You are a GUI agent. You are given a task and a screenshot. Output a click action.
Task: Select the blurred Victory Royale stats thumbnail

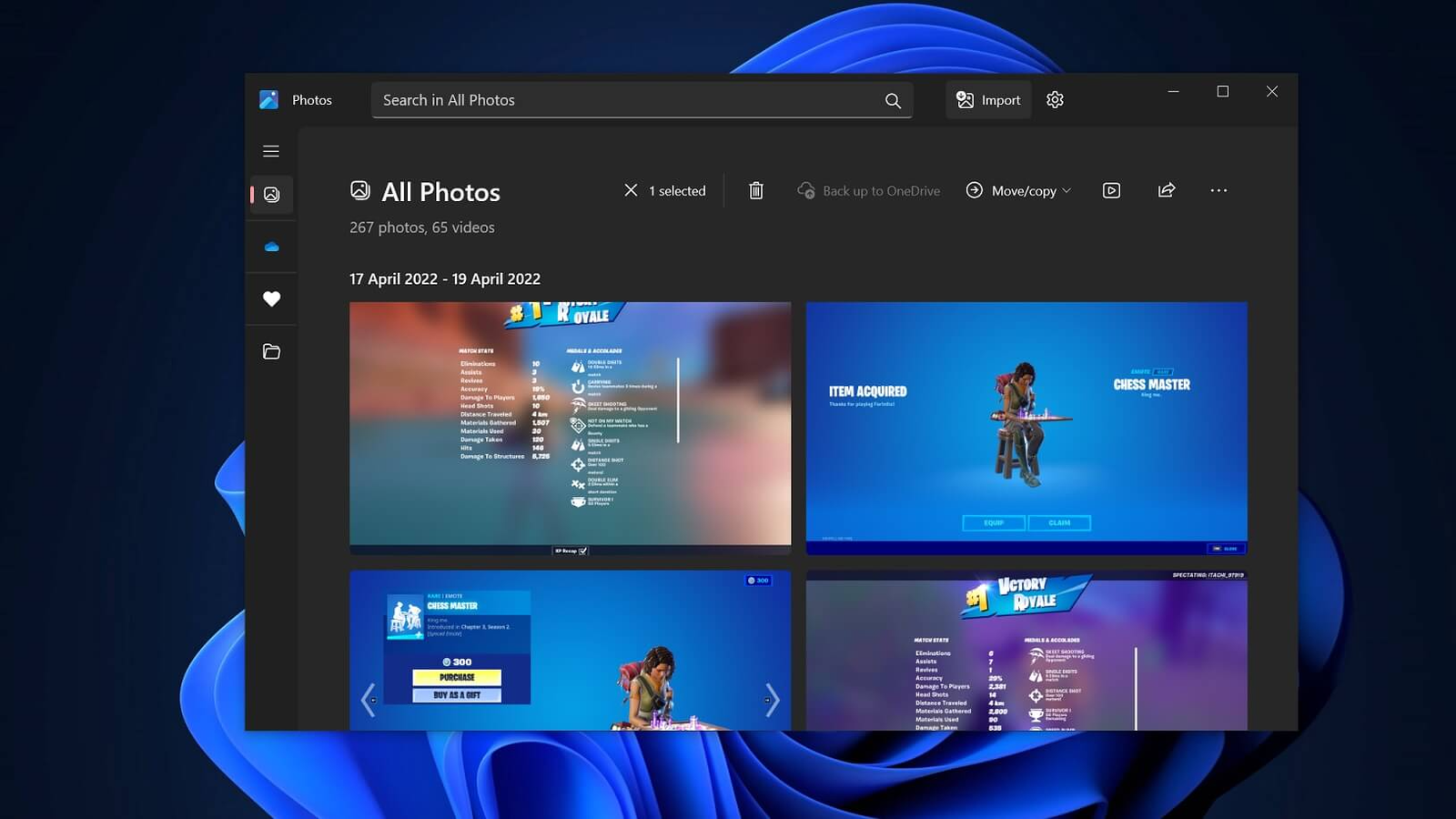pyautogui.click(x=571, y=429)
